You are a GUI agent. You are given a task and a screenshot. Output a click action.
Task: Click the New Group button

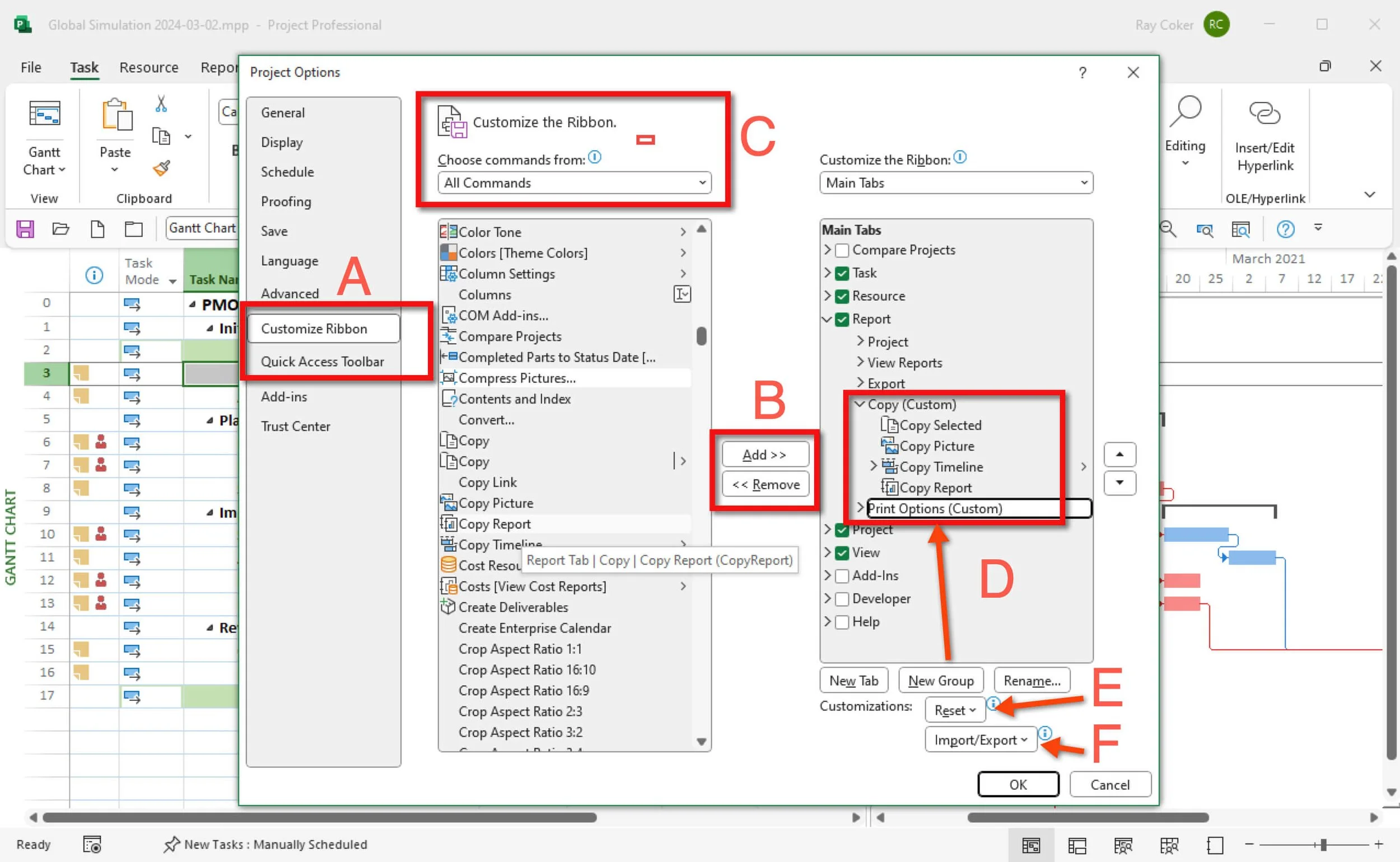pyautogui.click(x=940, y=681)
